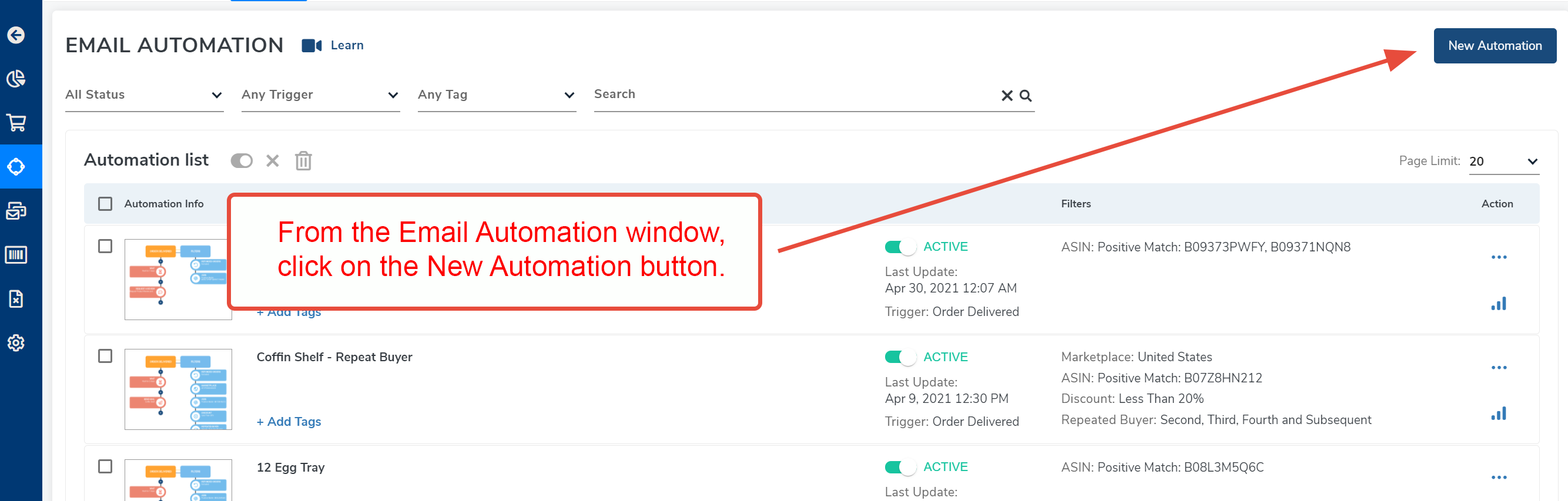
Task: Click the 'Repeated Buyer: Second, Third' filter text
Action: click(x=1215, y=420)
